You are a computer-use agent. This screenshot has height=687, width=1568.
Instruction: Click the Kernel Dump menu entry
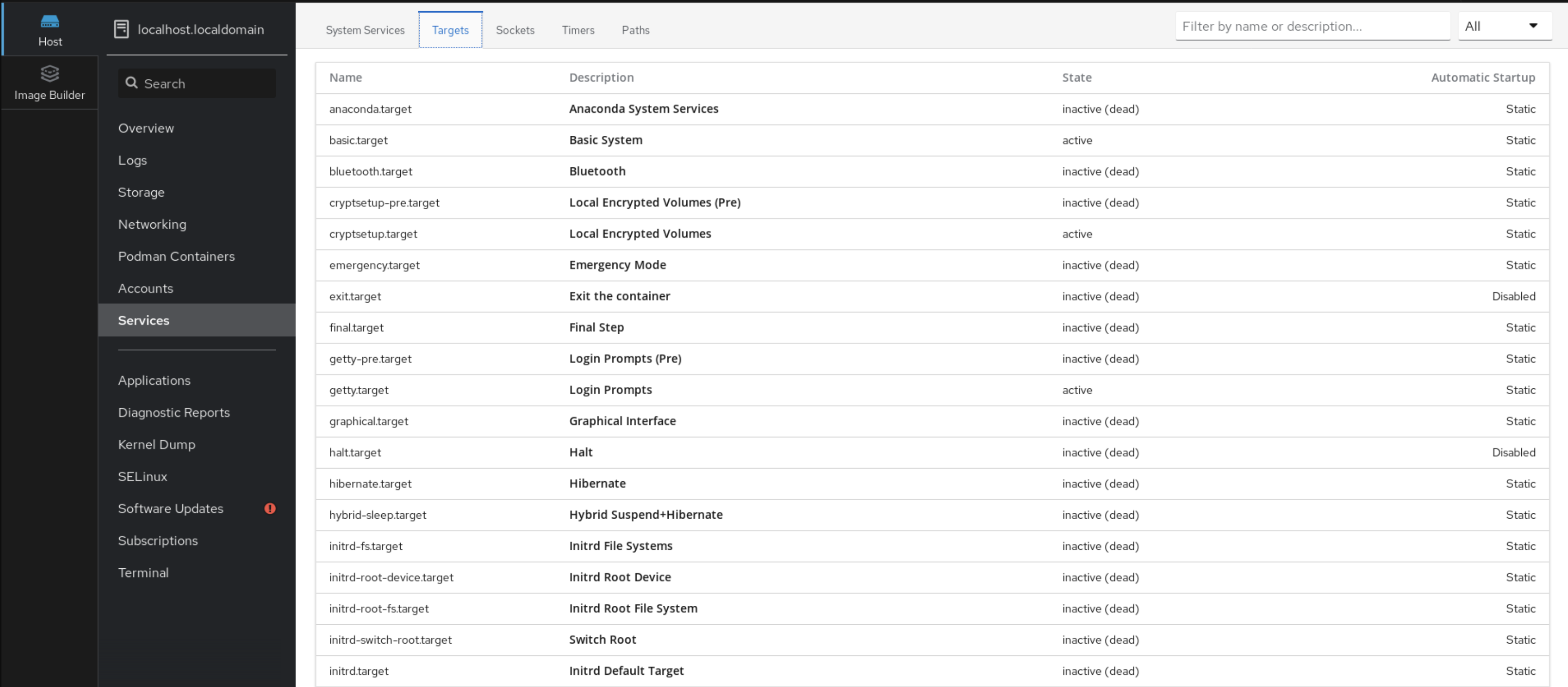coord(157,445)
